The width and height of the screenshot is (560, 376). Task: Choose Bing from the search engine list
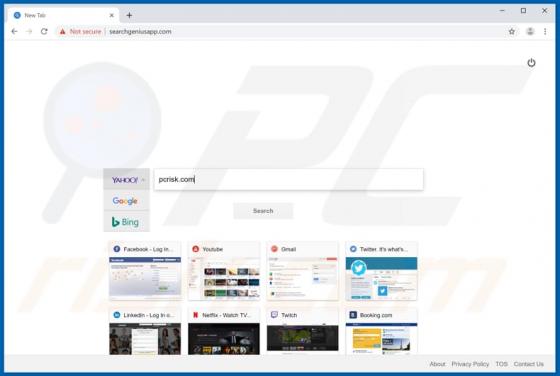(x=126, y=222)
